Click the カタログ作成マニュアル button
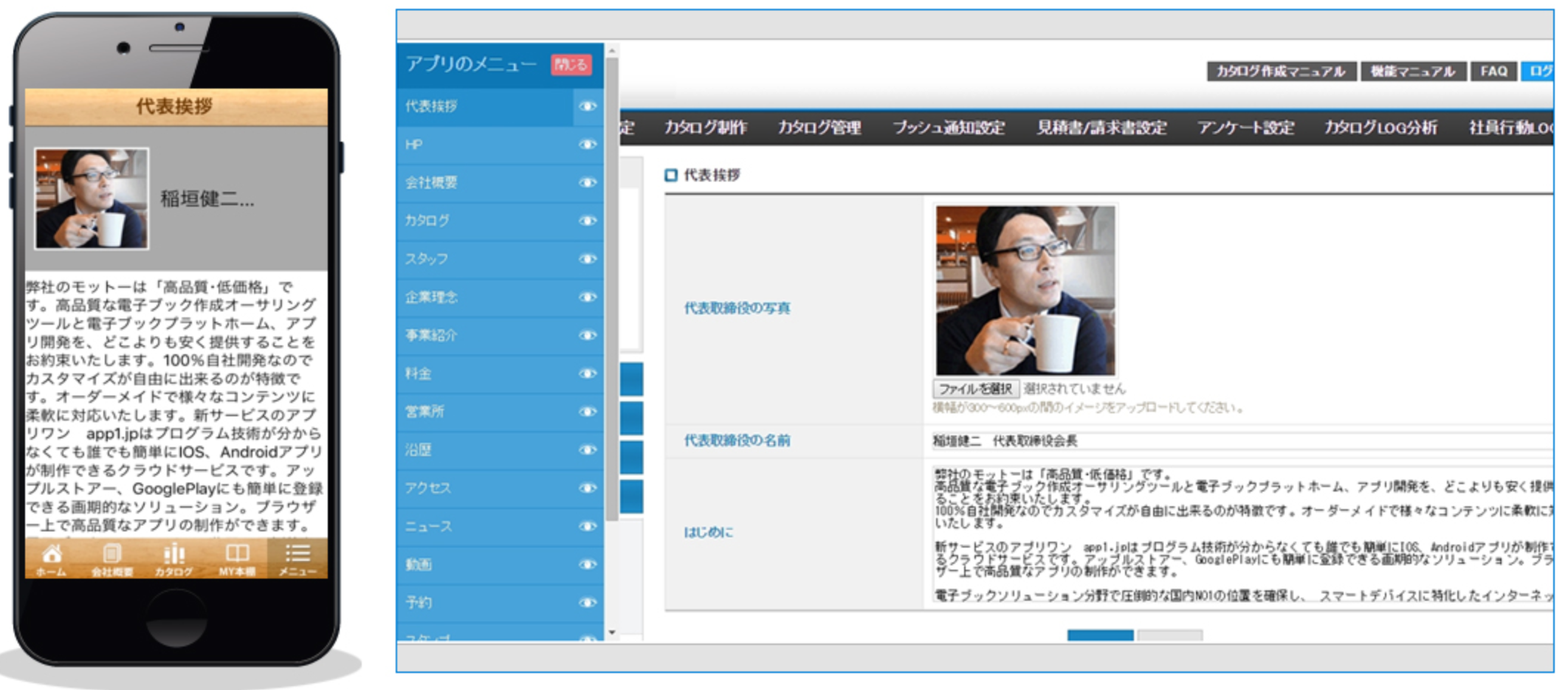 click(1281, 72)
